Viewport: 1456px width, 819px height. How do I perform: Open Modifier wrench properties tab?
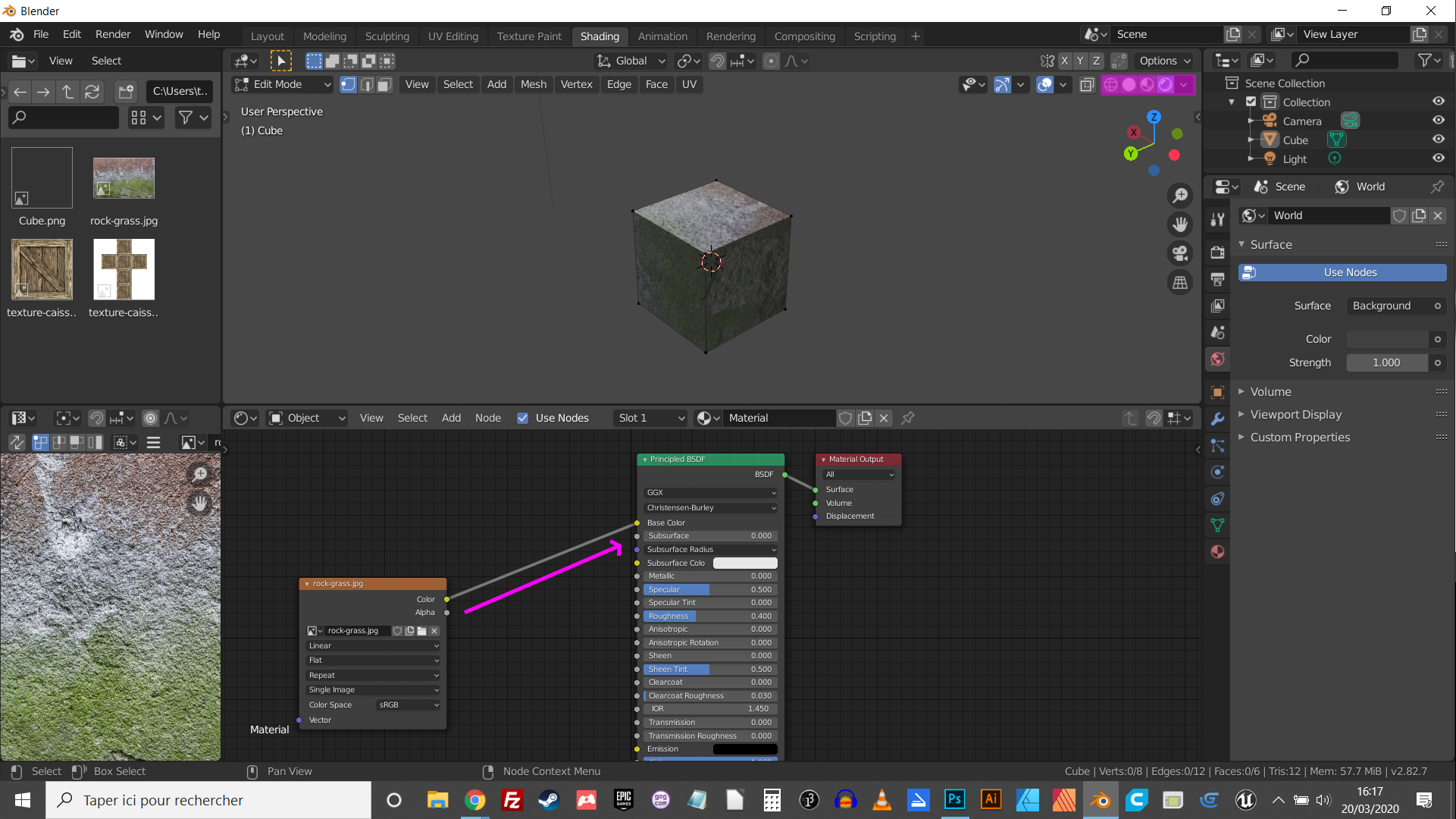[1218, 419]
